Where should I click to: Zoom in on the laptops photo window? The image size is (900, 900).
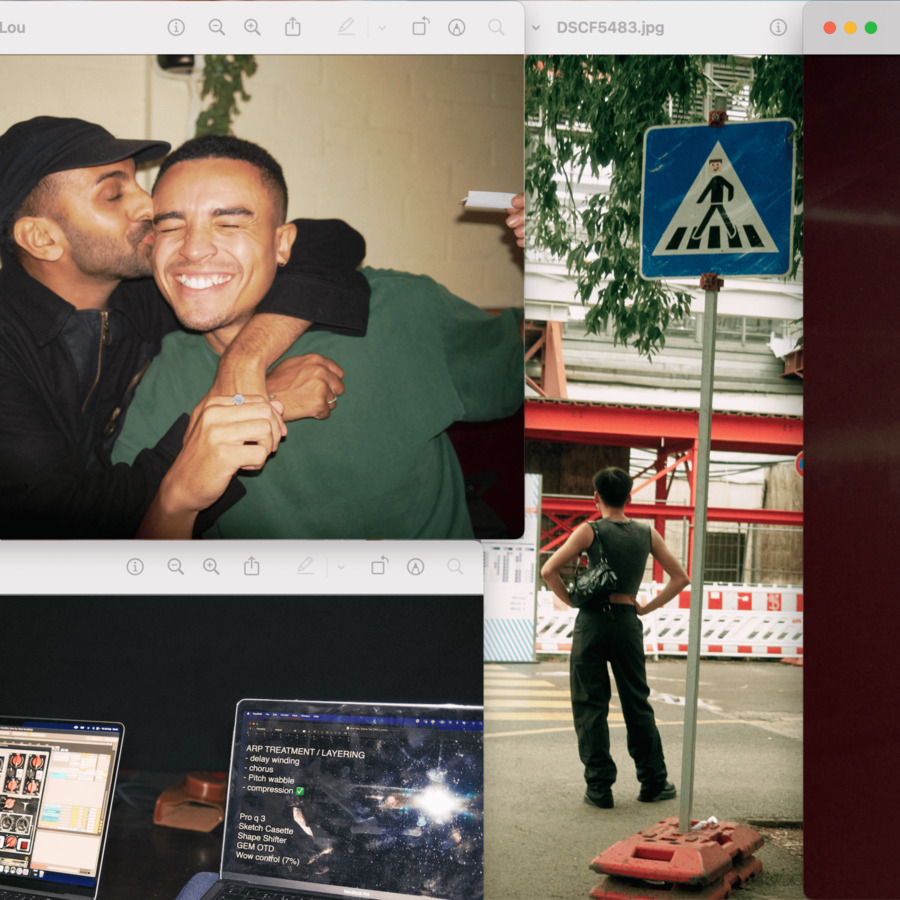tap(211, 566)
